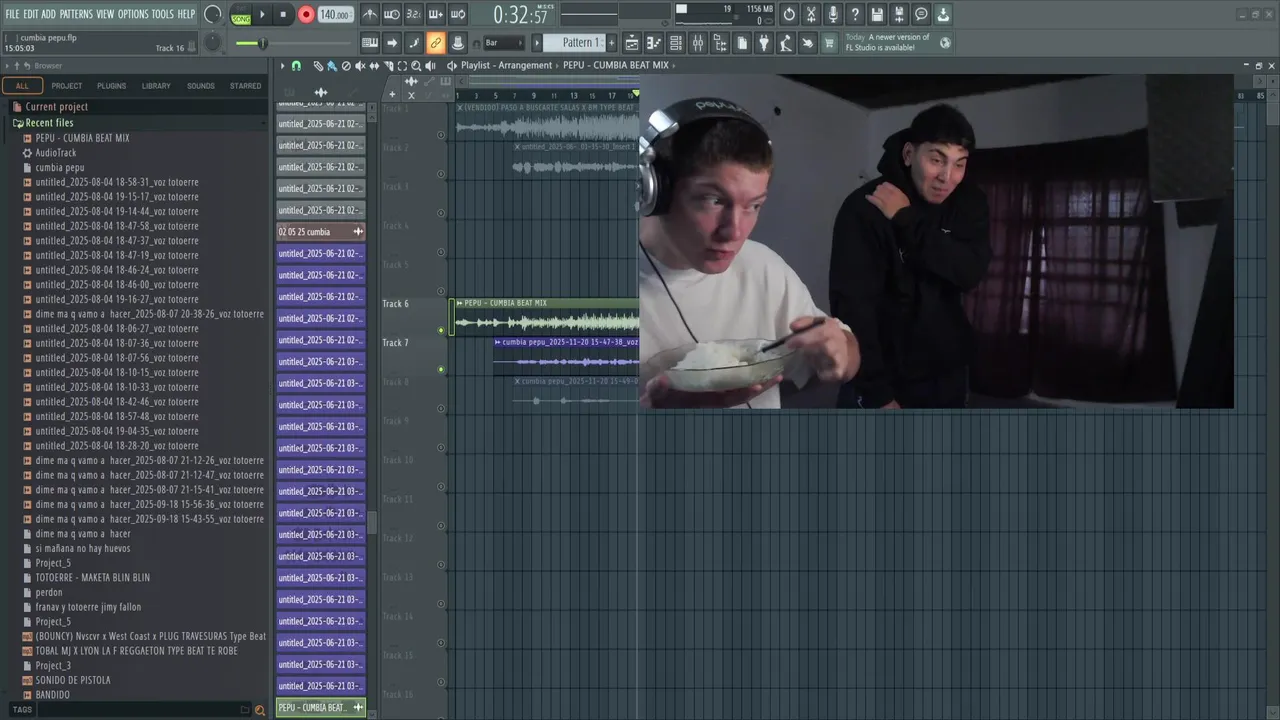Viewport: 1280px width, 720px height.
Task: Click the 'PEPU - CUMBIA BEAT MIX' playlist clip
Action: [x=546, y=317]
